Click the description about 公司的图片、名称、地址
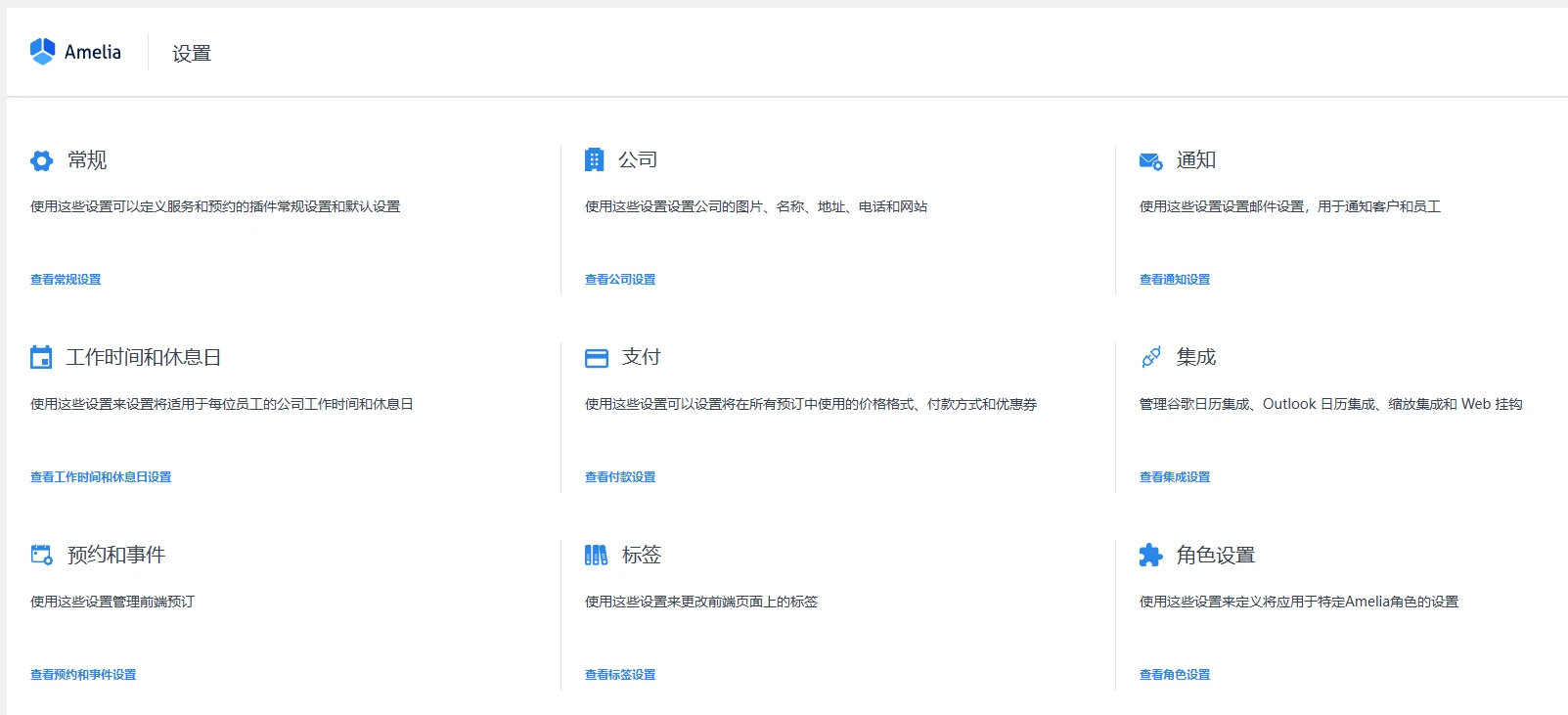Viewport: 1568px width, 715px height. pos(756,206)
